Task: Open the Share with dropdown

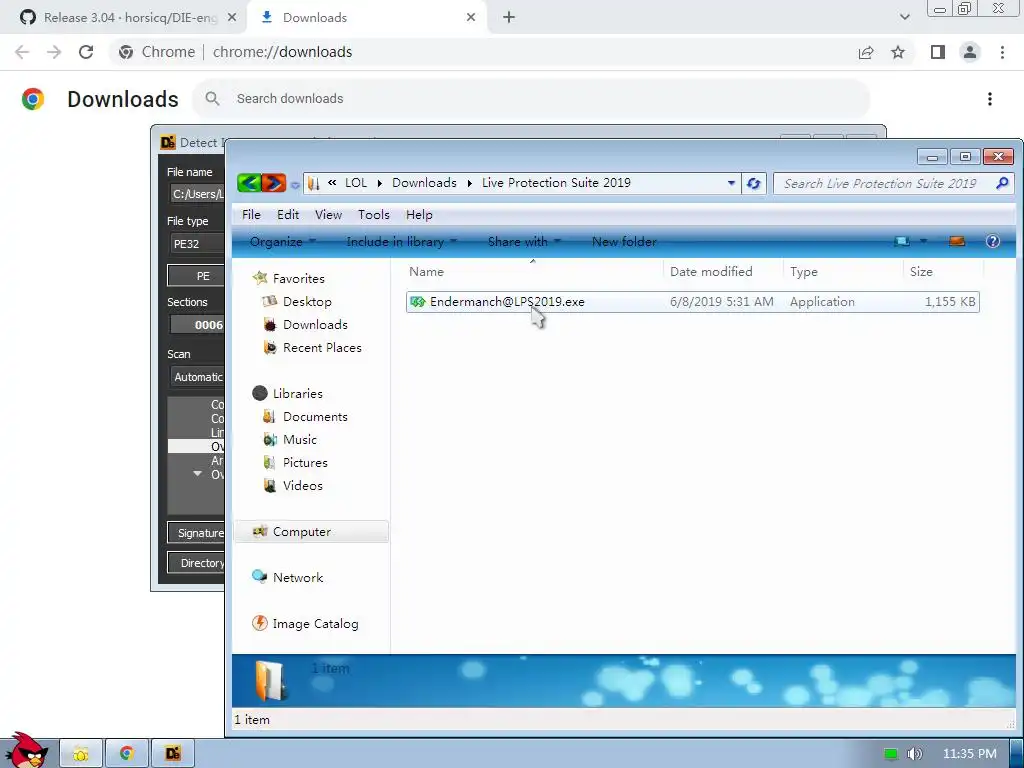Action: (524, 242)
